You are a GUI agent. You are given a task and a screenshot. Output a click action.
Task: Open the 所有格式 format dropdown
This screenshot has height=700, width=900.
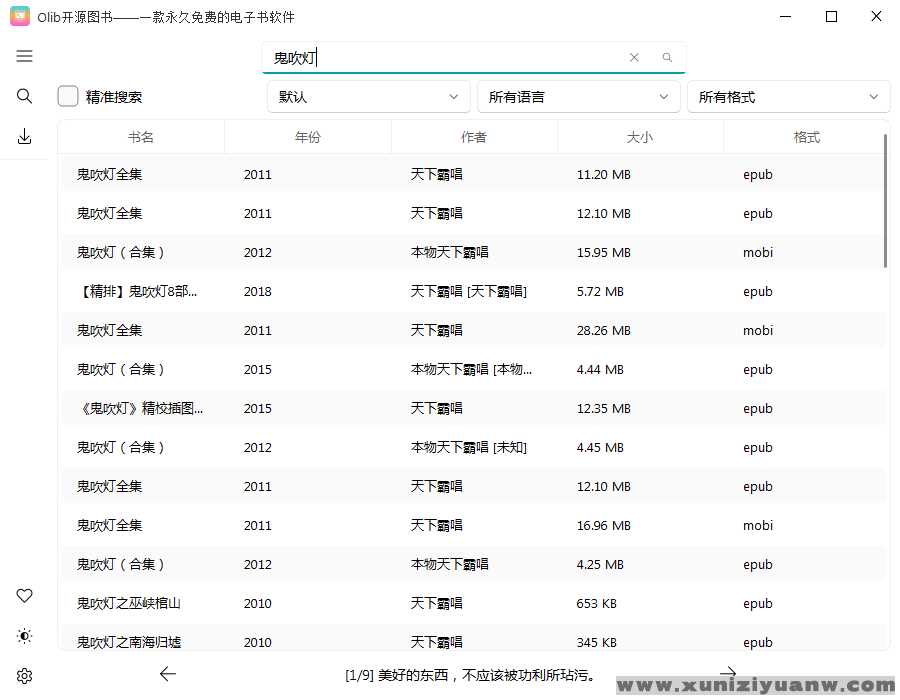pyautogui.click(x=788, y=97)
